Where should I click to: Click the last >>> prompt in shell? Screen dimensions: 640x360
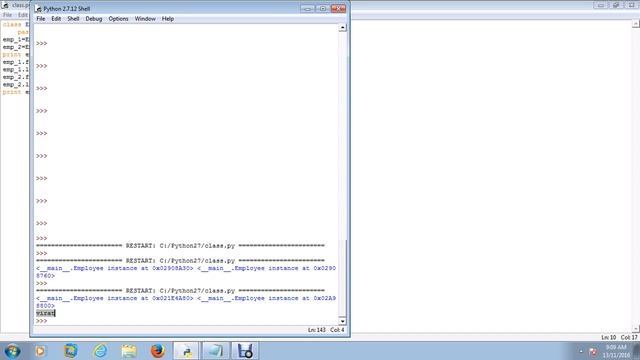[41, 321]
